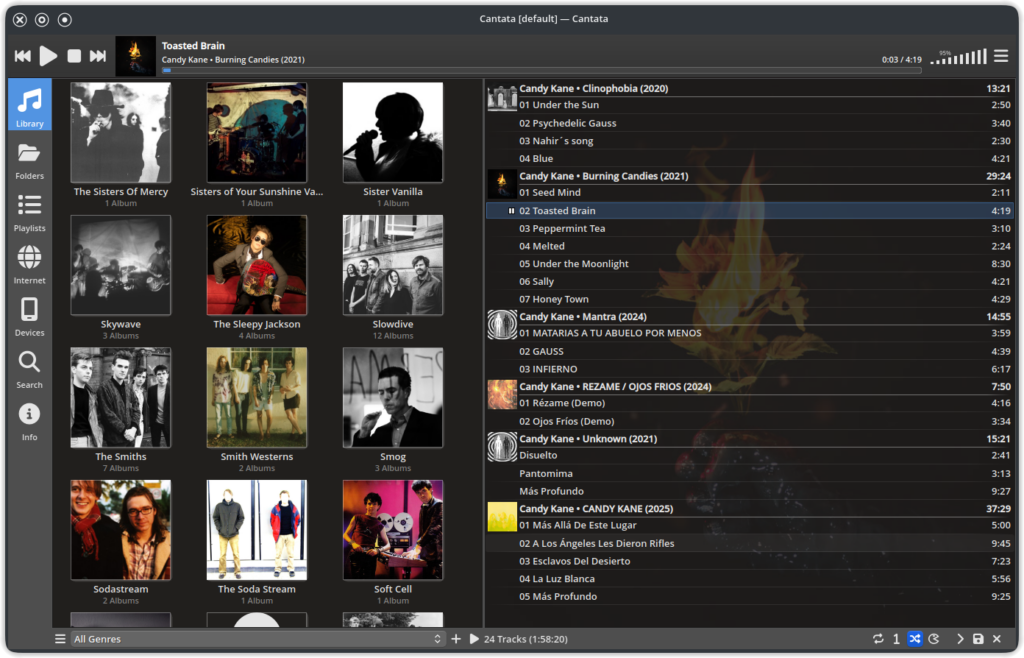Select The Smiths artist thumbnail

(x=120, y=397)
